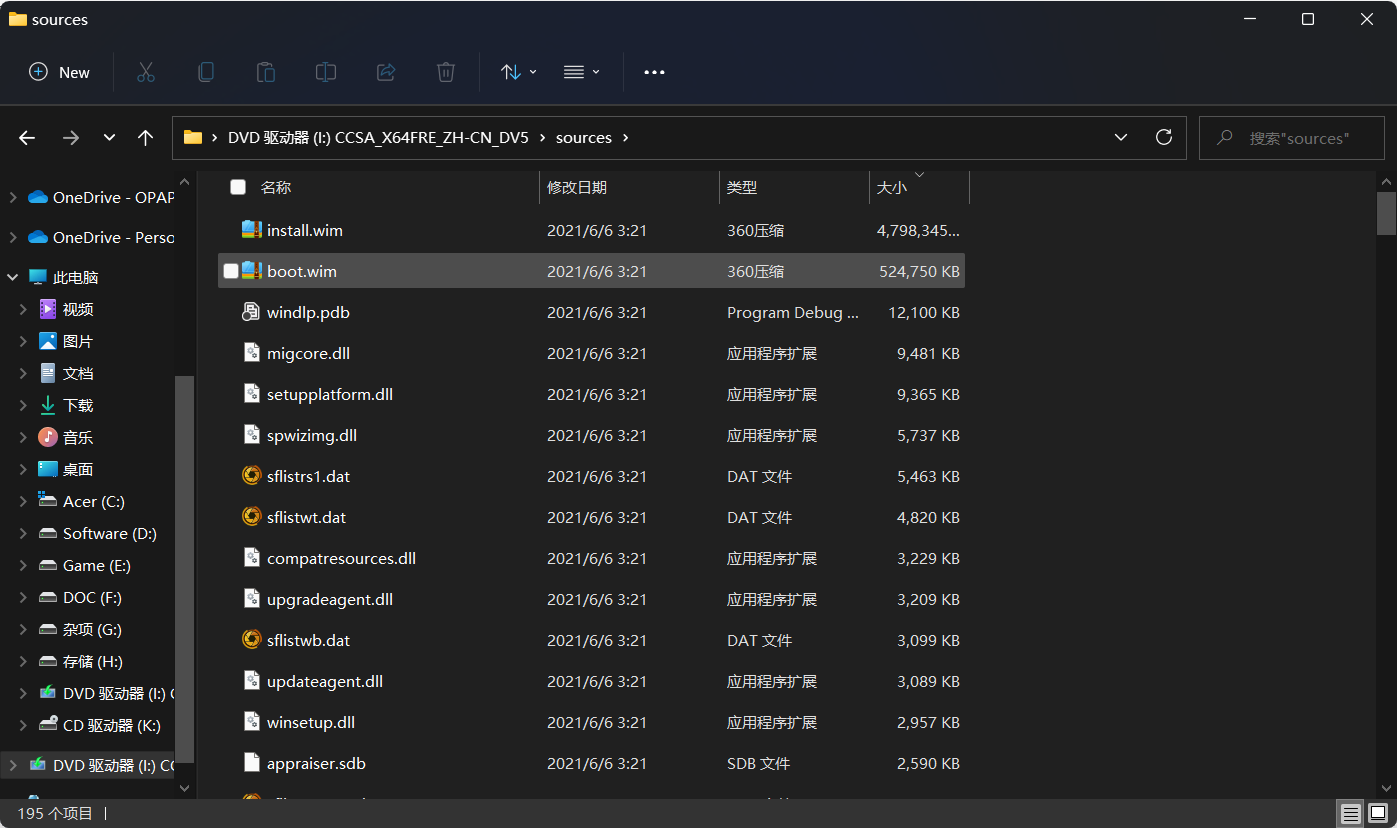Click the Rename icon in toolbar
Image resolution: width=1397 pixels, height=828 pixels.
coord(326,72)
